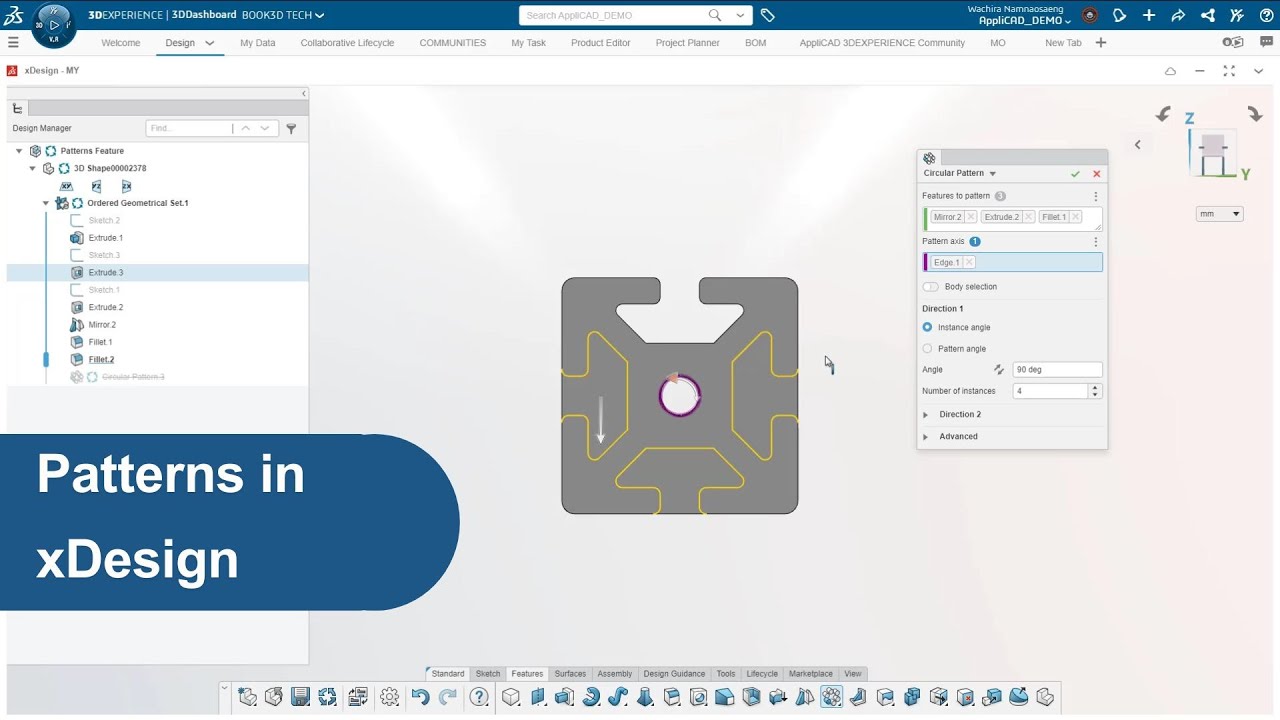The height and width of the screenshot is (720, 1280).
Task: Select Fillet.2 in the design tree
Action: click(x=101, y=360)
